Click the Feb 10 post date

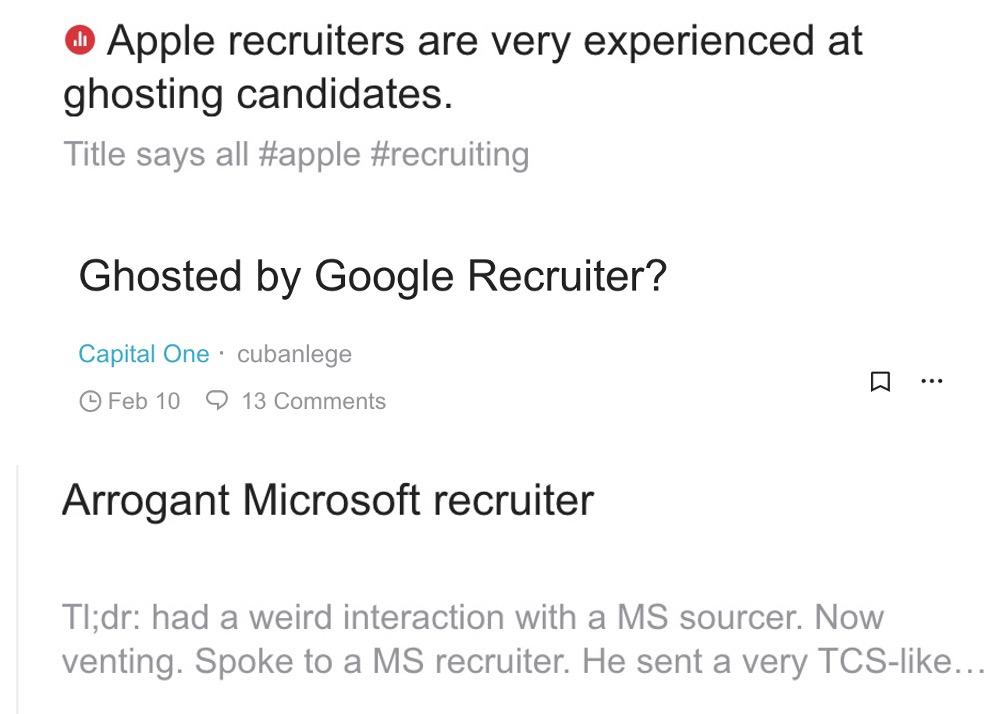tap(144, 402)
